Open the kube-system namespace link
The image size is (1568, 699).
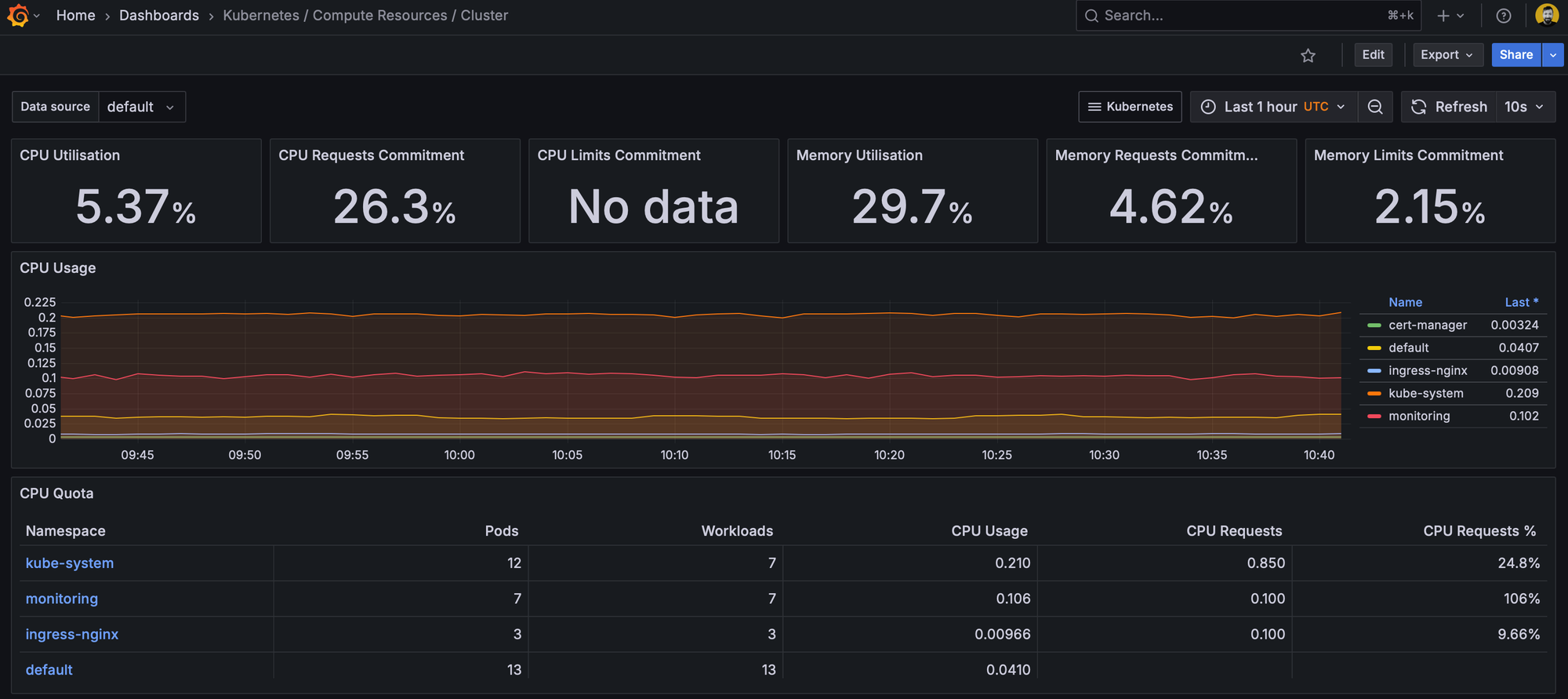70,563
